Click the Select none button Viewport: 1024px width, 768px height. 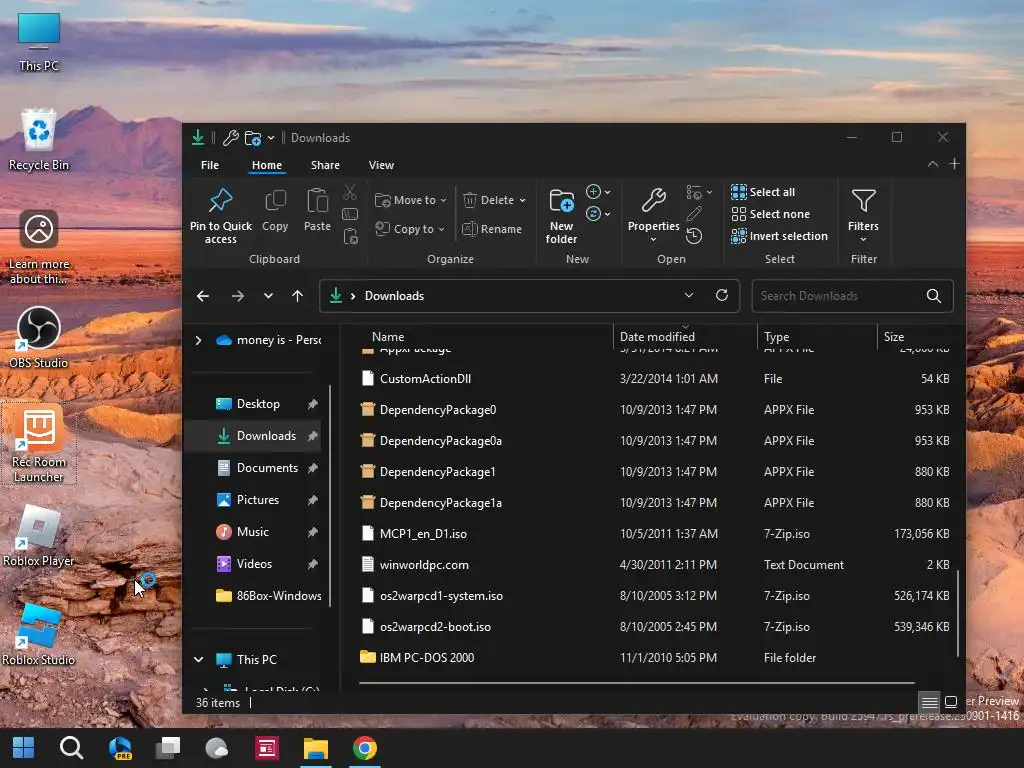(x=771, y=214)
